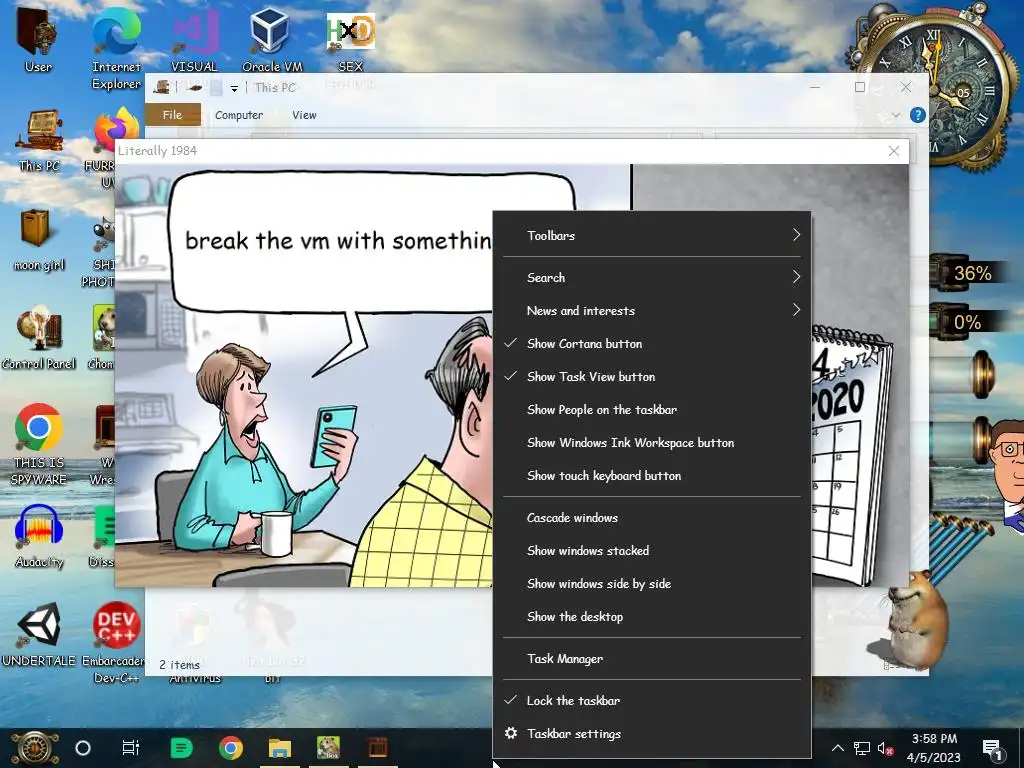Click the muted volume tray icon
The height and width of the screenshot is (768, 1024).
(886, 748)
